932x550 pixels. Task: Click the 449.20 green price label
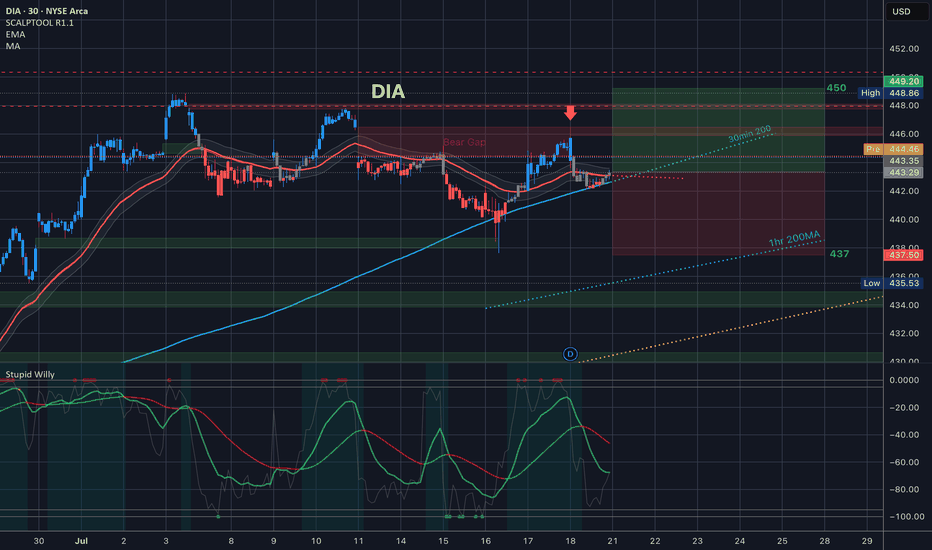pos(903,81)
